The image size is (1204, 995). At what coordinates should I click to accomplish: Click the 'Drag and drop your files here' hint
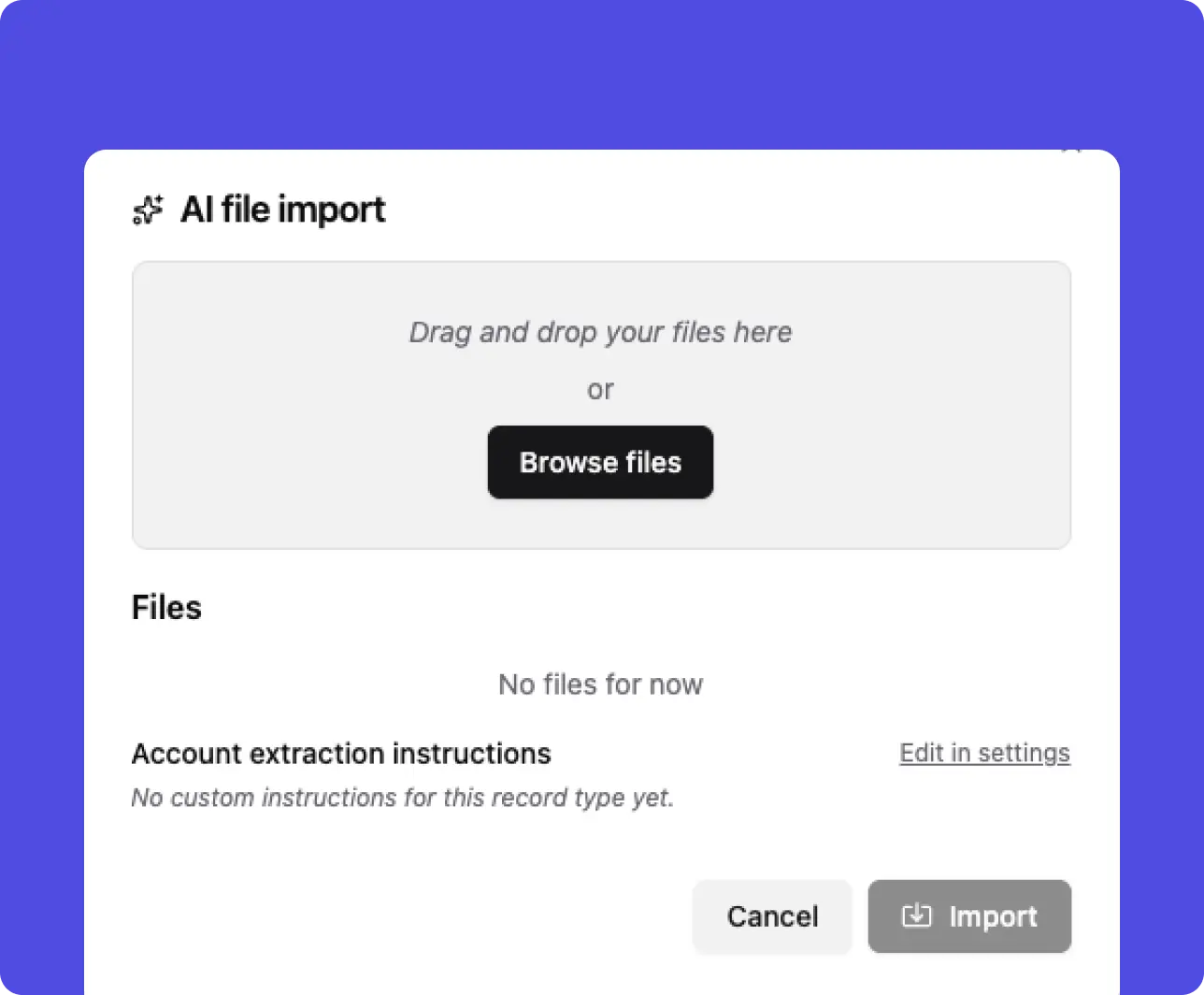[600, 332]
